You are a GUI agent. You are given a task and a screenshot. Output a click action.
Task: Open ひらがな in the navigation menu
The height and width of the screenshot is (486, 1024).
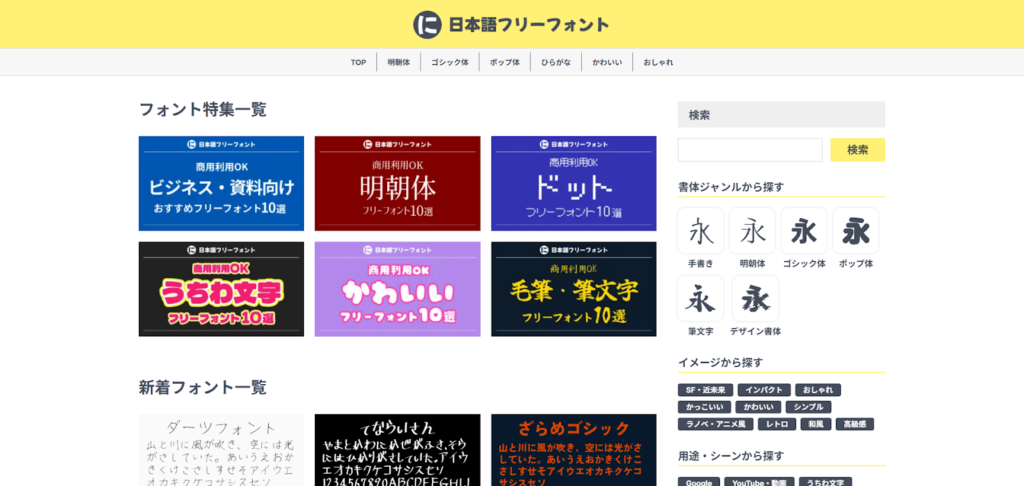[x=556, y=62]
